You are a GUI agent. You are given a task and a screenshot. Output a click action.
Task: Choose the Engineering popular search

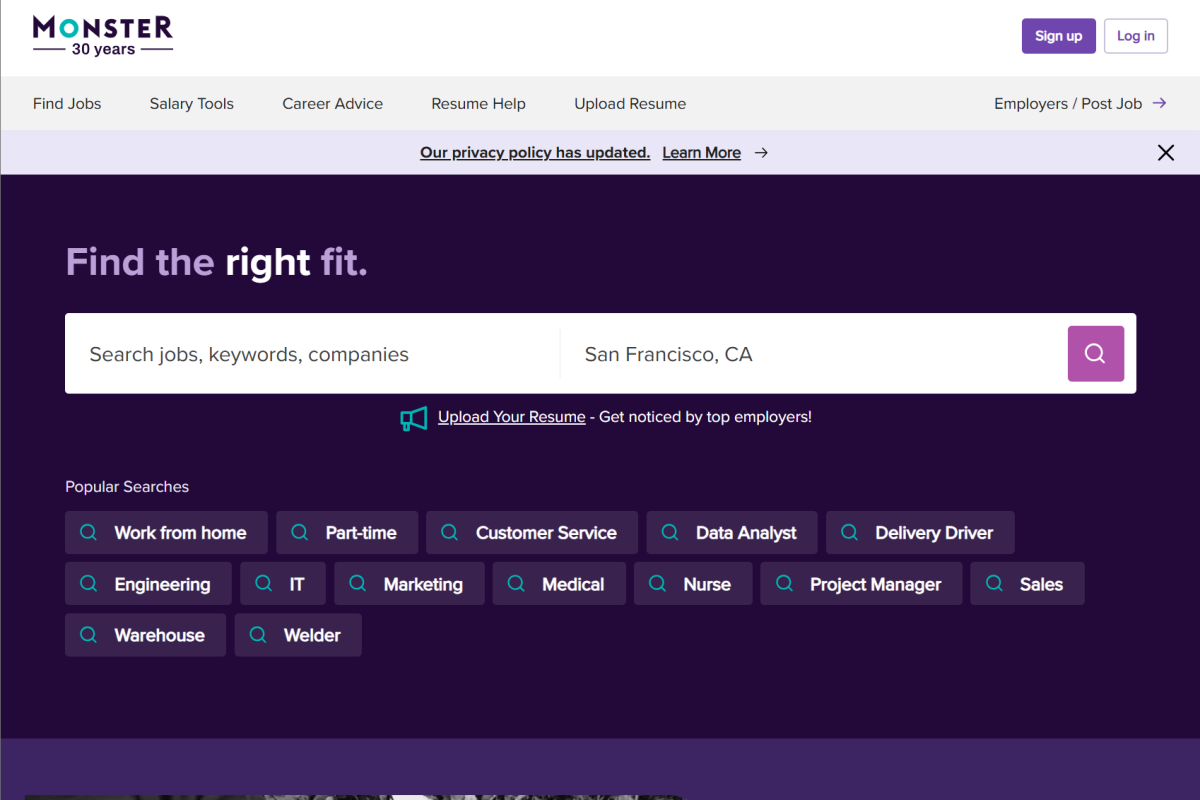tap(148, 584)
